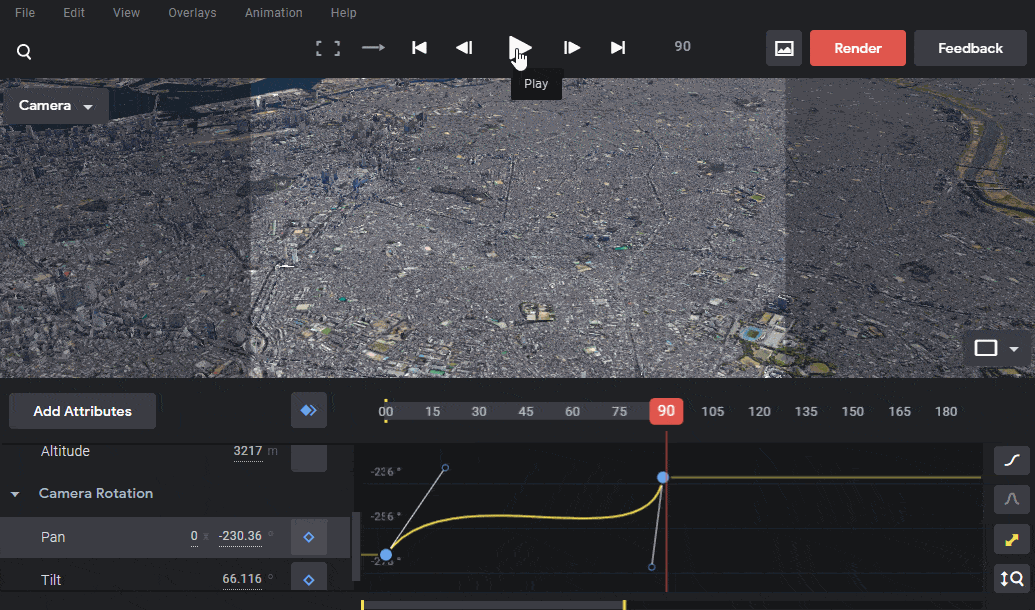This screenshot has height=610, width=1035.
Task: Toggle keyframe box for Altitude
Action: click(x=309, y=457)
